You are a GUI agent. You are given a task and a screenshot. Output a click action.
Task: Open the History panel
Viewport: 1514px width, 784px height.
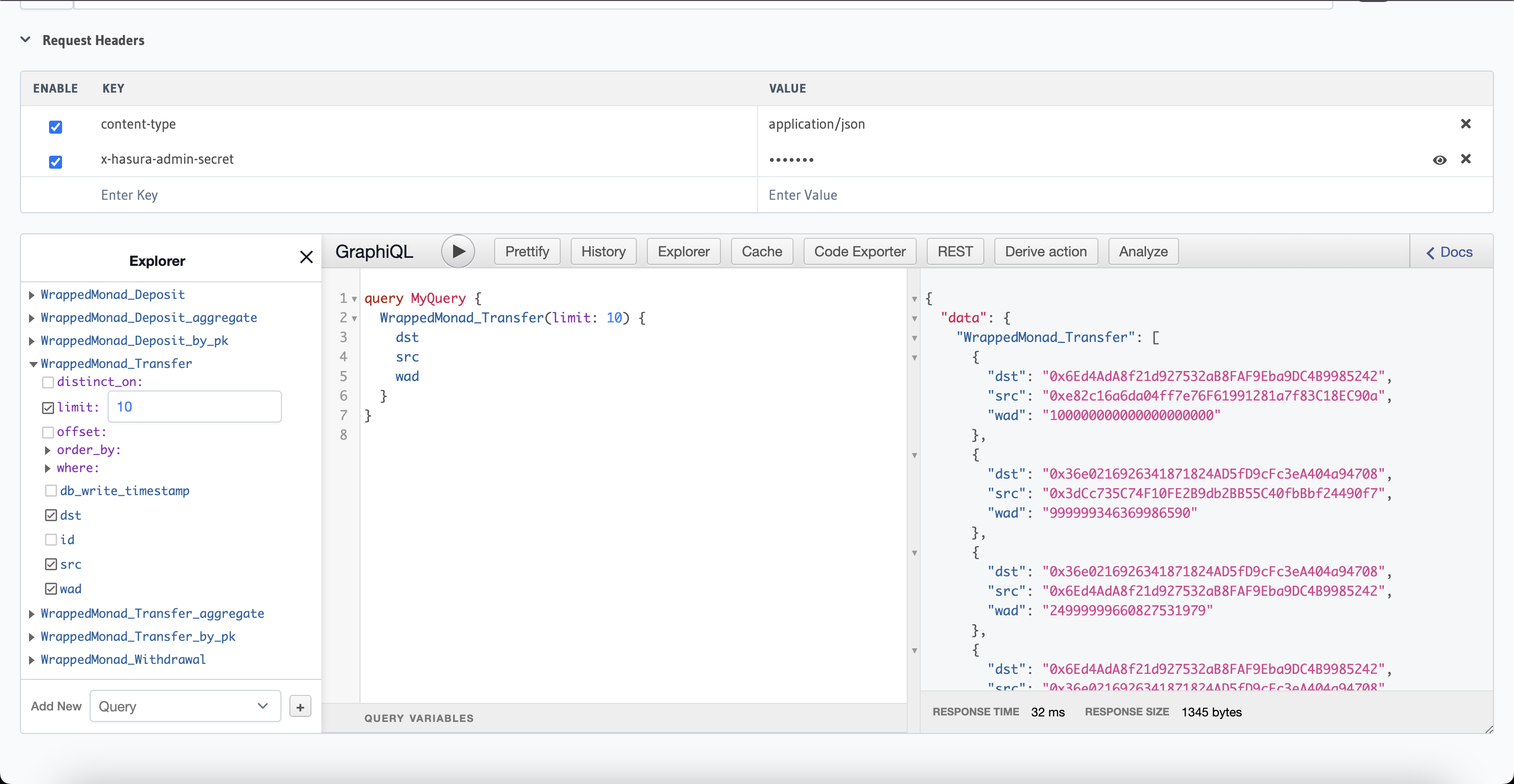tap(603, 251)
